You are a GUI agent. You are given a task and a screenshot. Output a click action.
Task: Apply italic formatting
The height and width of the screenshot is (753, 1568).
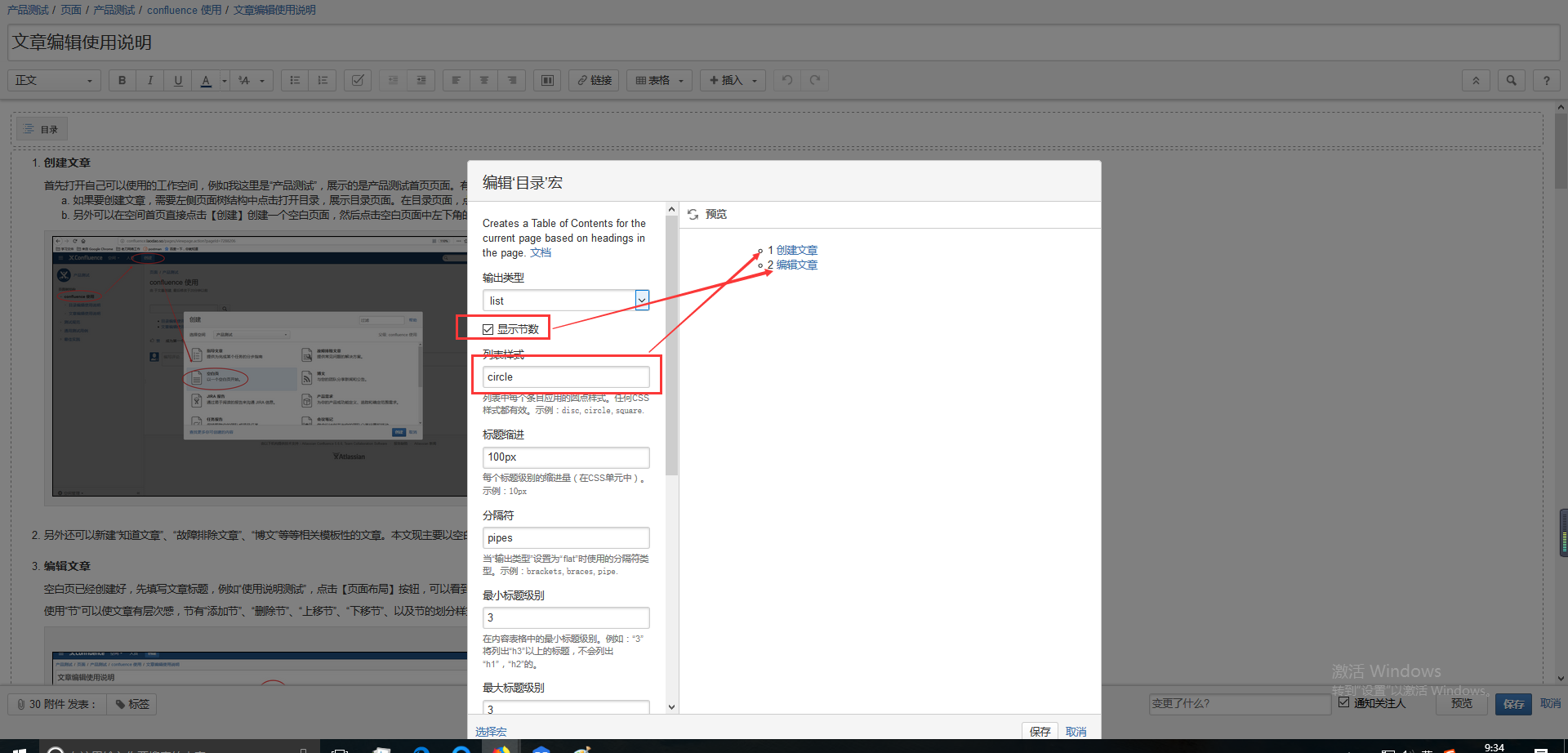(150, 80)
